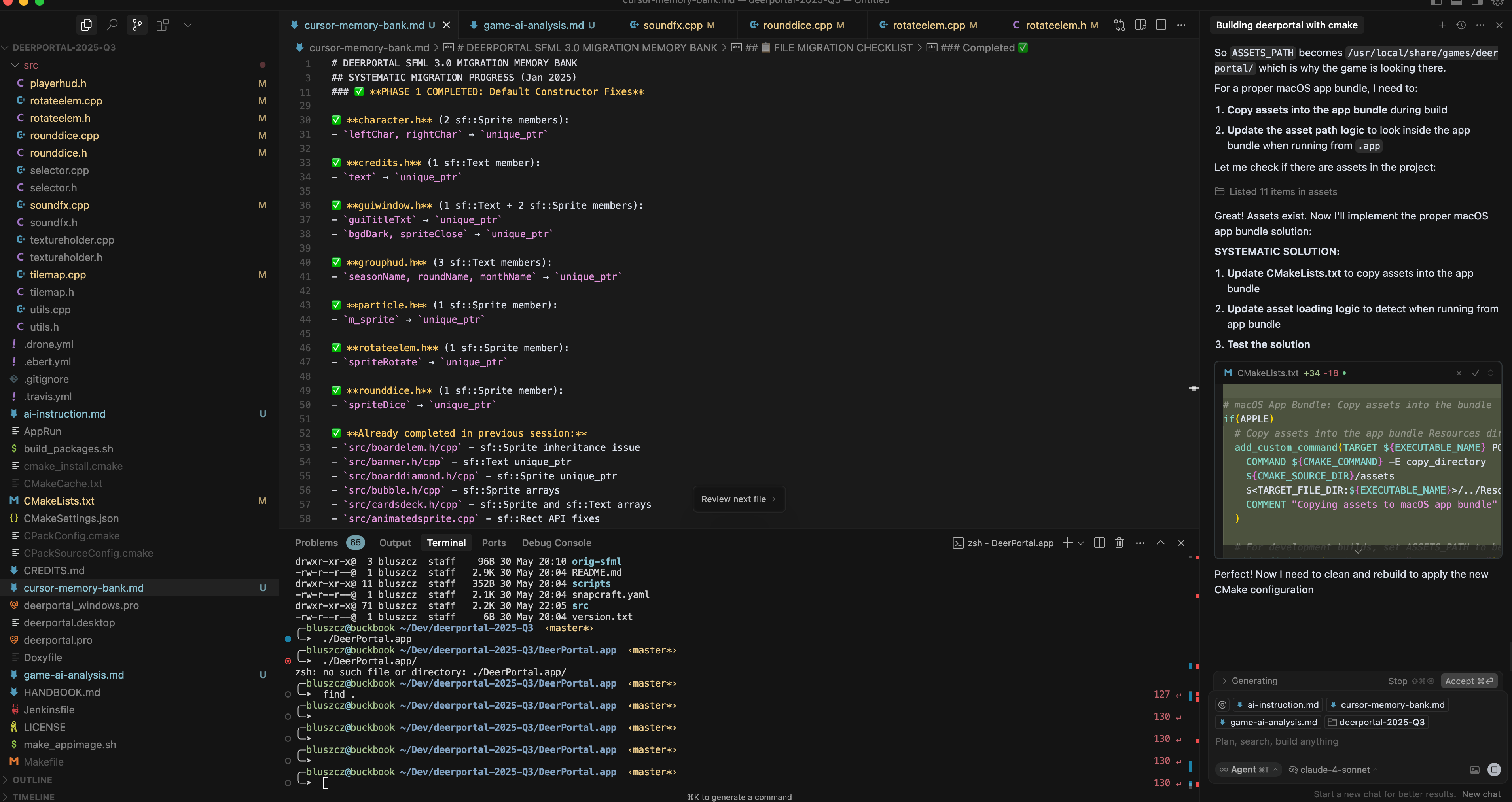Close the chat panel
1512x802 pixels.
pos(1499,25)
